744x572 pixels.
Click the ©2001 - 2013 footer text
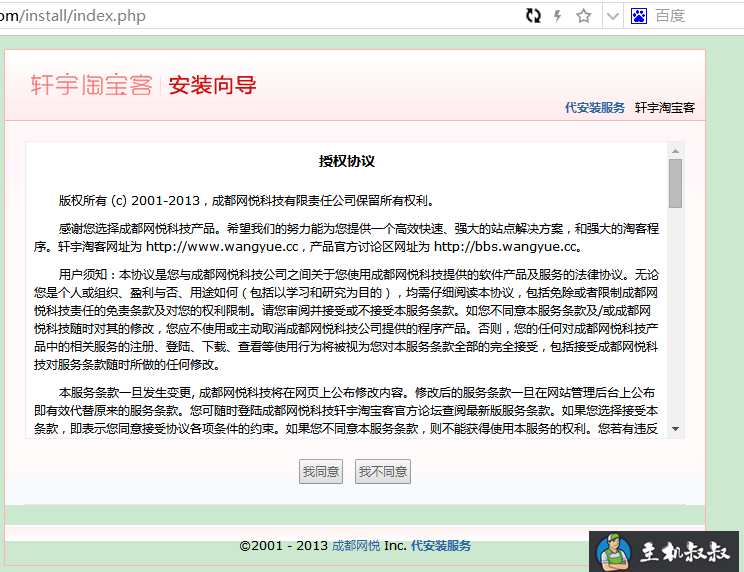tap(283, 546)
